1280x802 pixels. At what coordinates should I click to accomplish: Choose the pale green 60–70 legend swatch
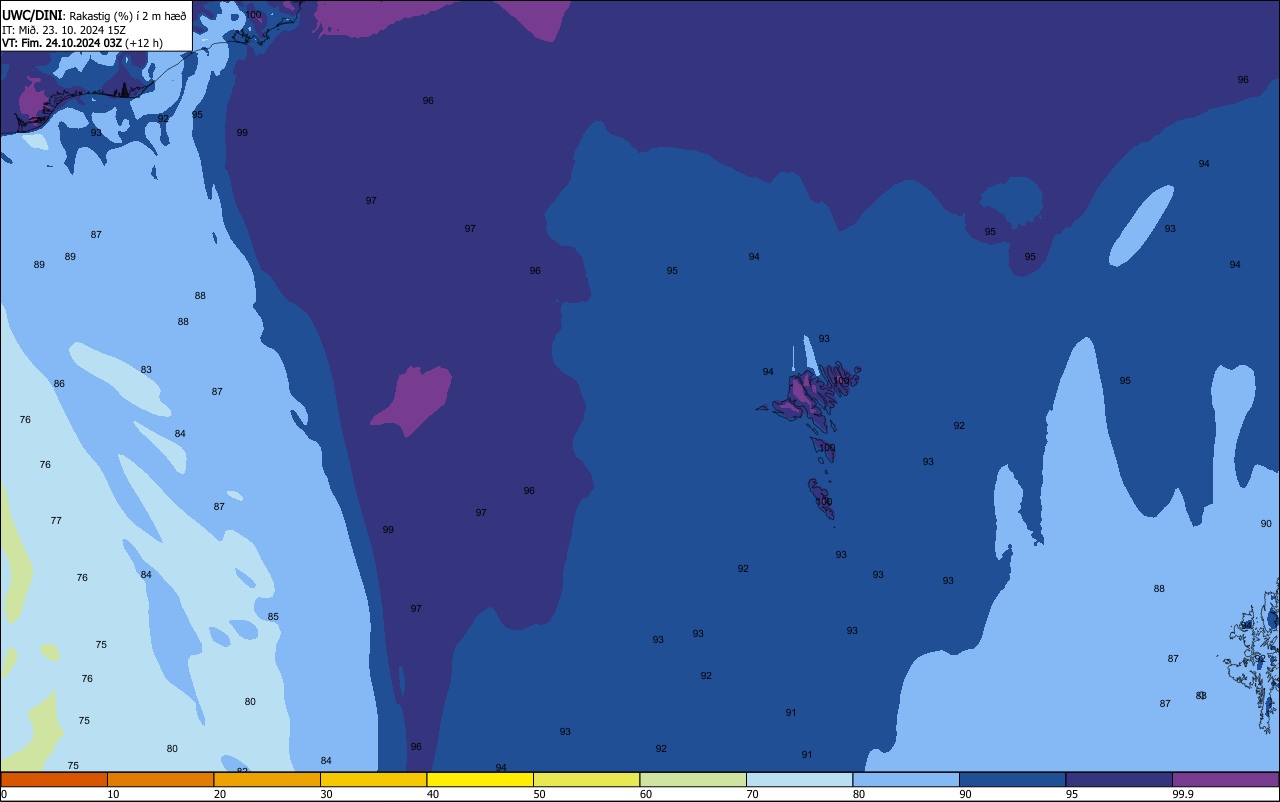693,779
